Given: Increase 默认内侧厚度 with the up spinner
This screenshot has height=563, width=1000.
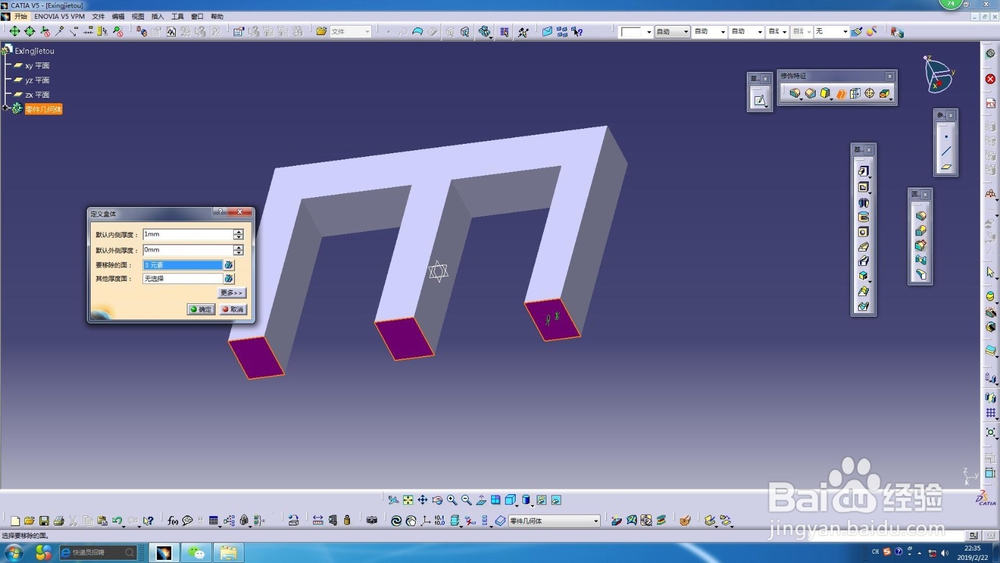Looking at the screenshot, I should 239,232.
